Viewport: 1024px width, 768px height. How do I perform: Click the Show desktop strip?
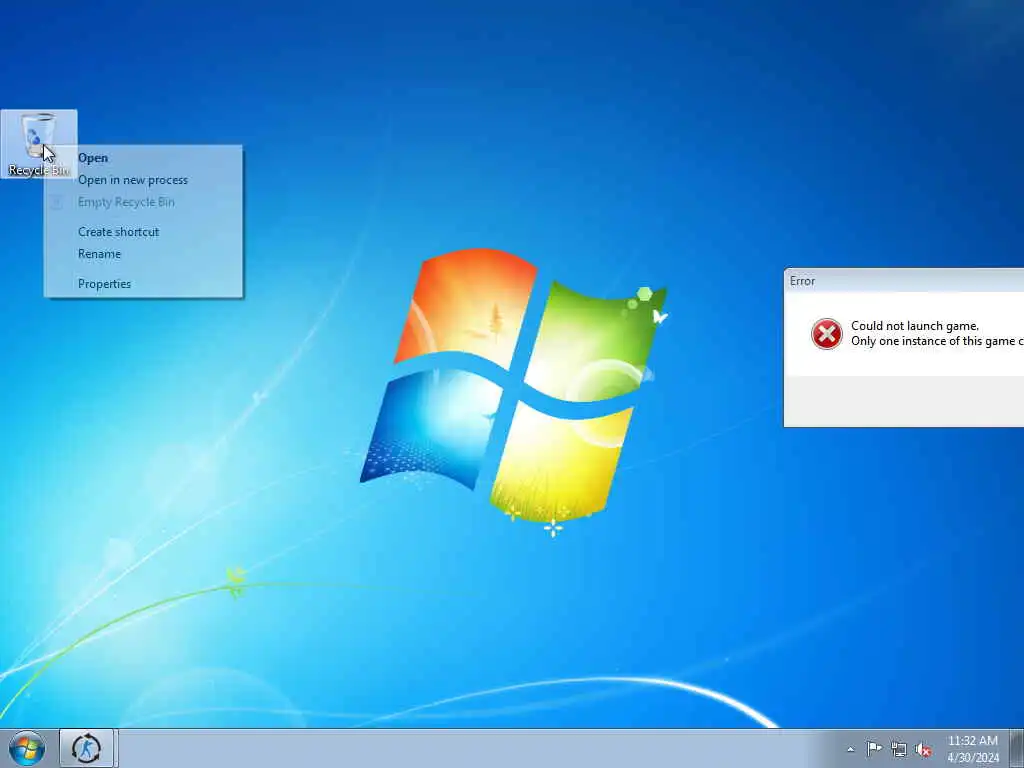tap(1017, 748)
